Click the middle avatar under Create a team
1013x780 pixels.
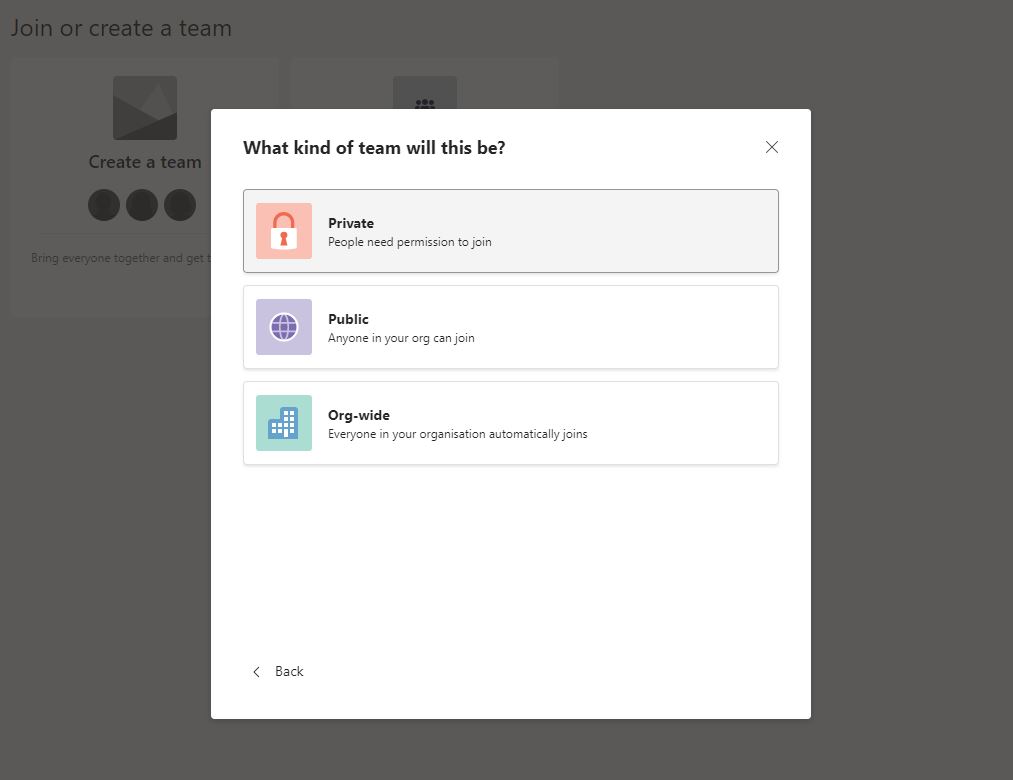point(141,204)
